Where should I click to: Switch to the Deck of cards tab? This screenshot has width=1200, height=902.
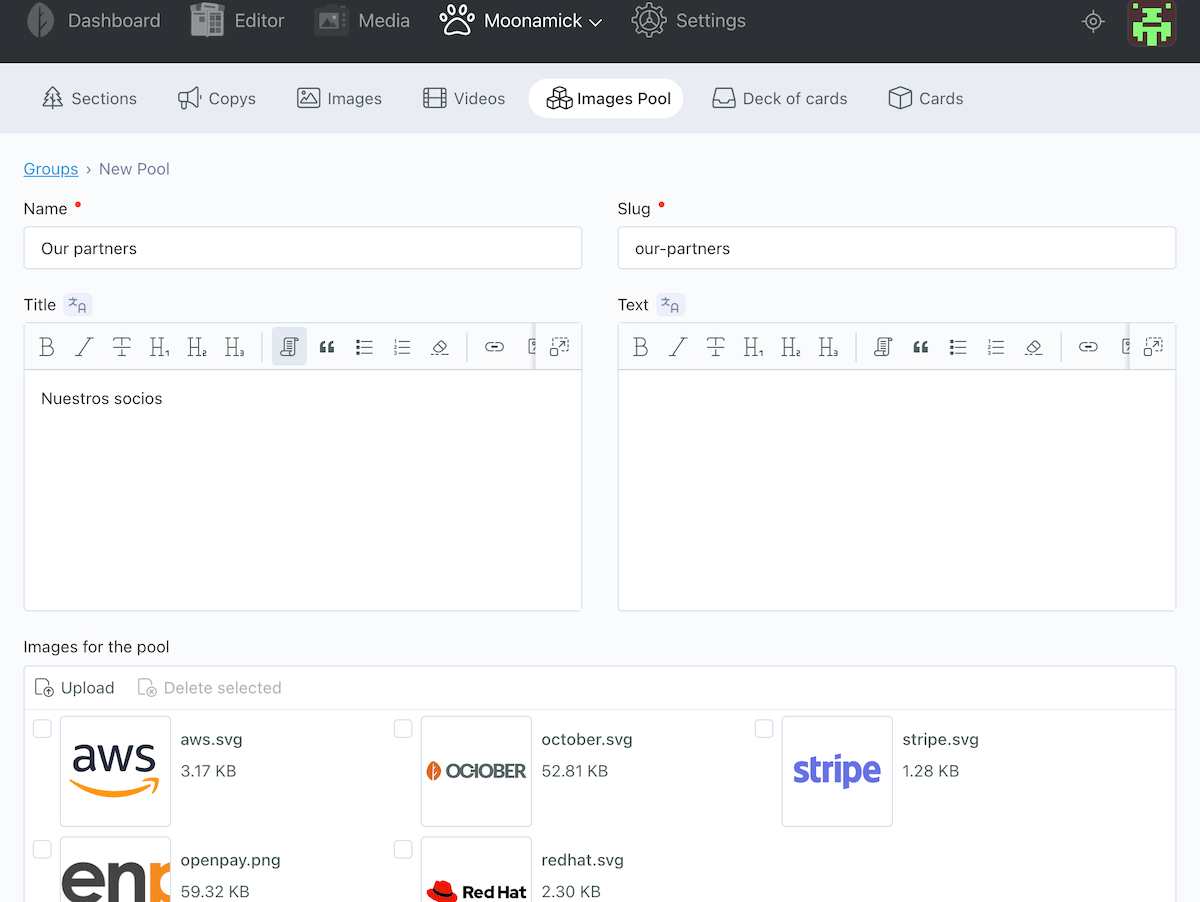coord(779,99)
